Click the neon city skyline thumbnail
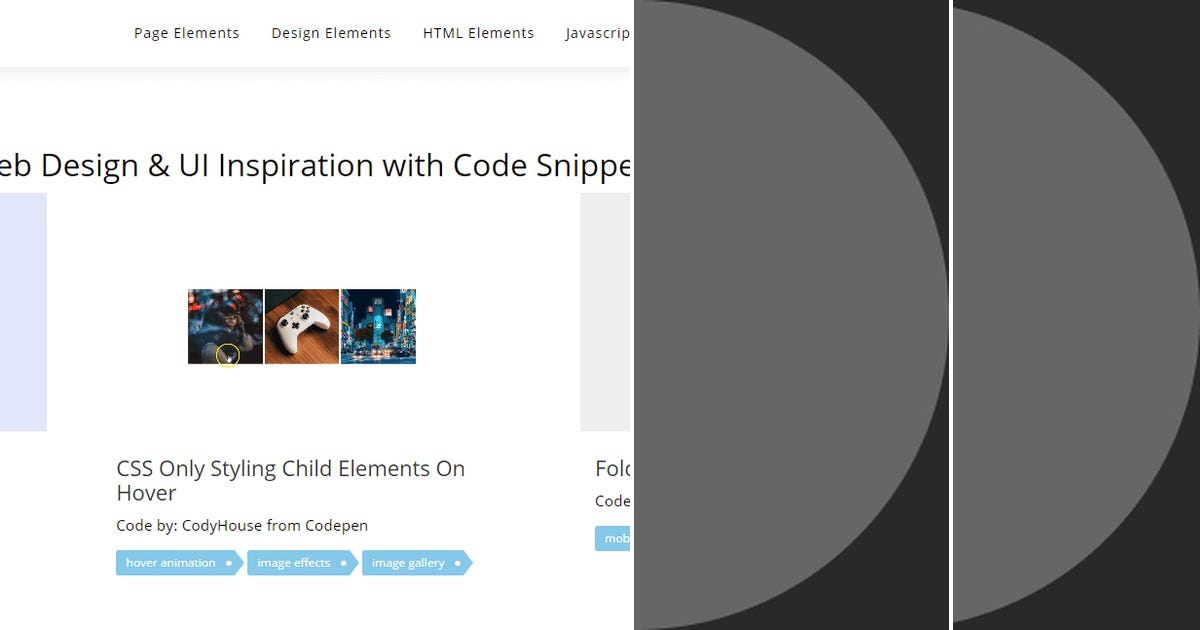 coord(378,325)
